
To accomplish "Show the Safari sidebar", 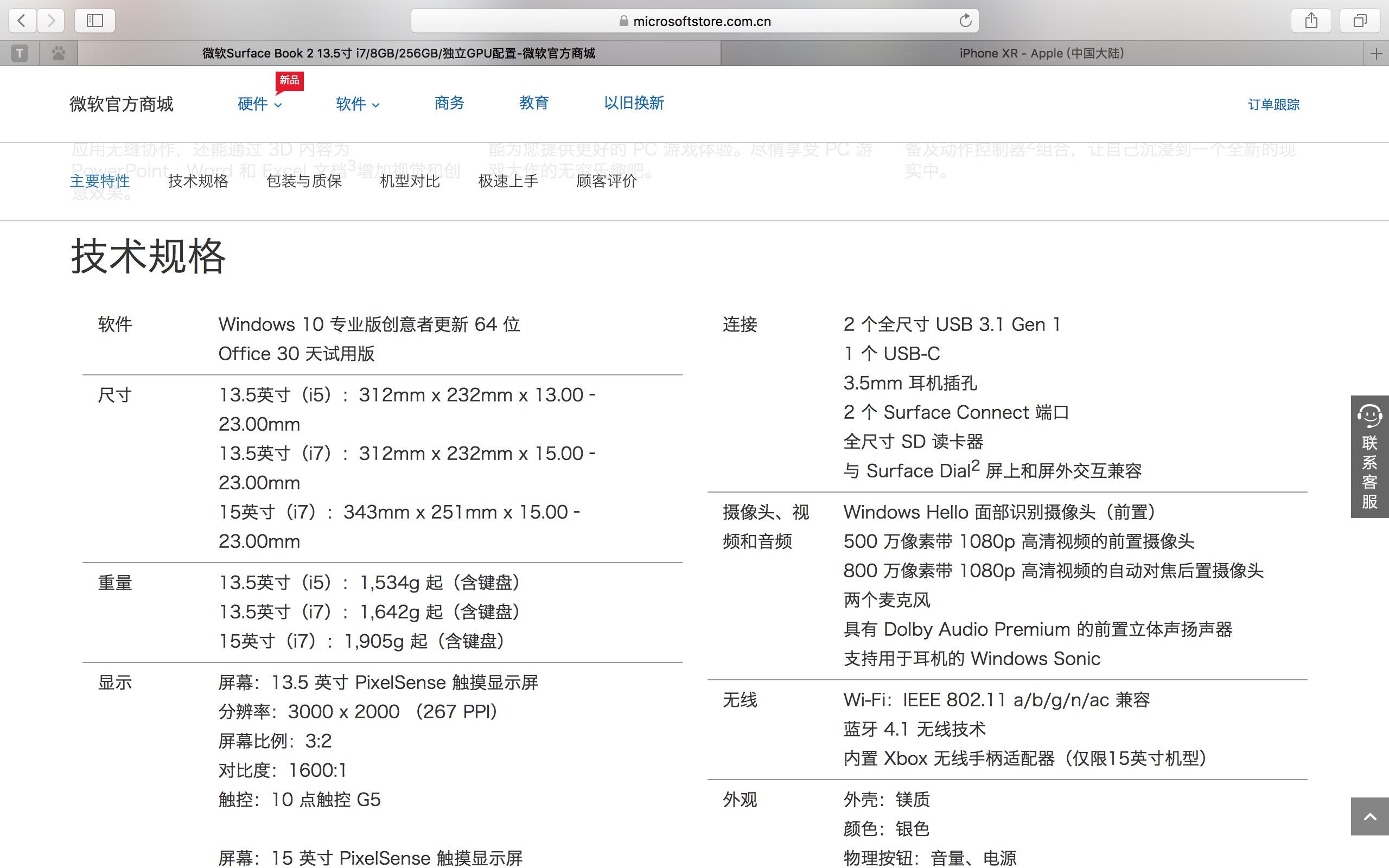I will 95,21.
